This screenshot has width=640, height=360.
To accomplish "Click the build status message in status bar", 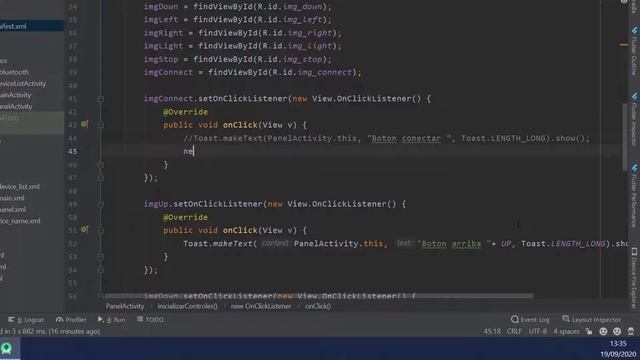I will 50,331.
